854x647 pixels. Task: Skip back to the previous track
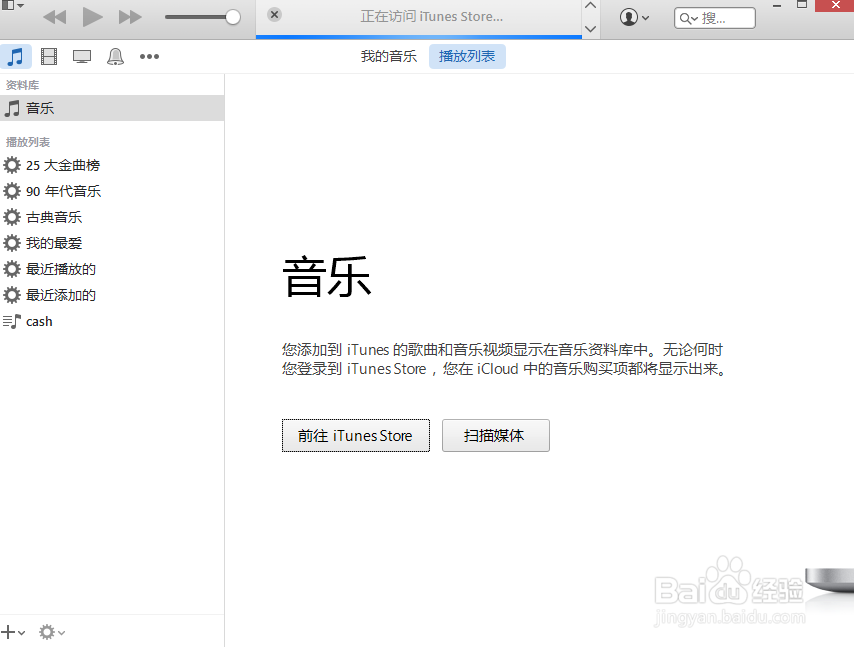pos(54,17)
